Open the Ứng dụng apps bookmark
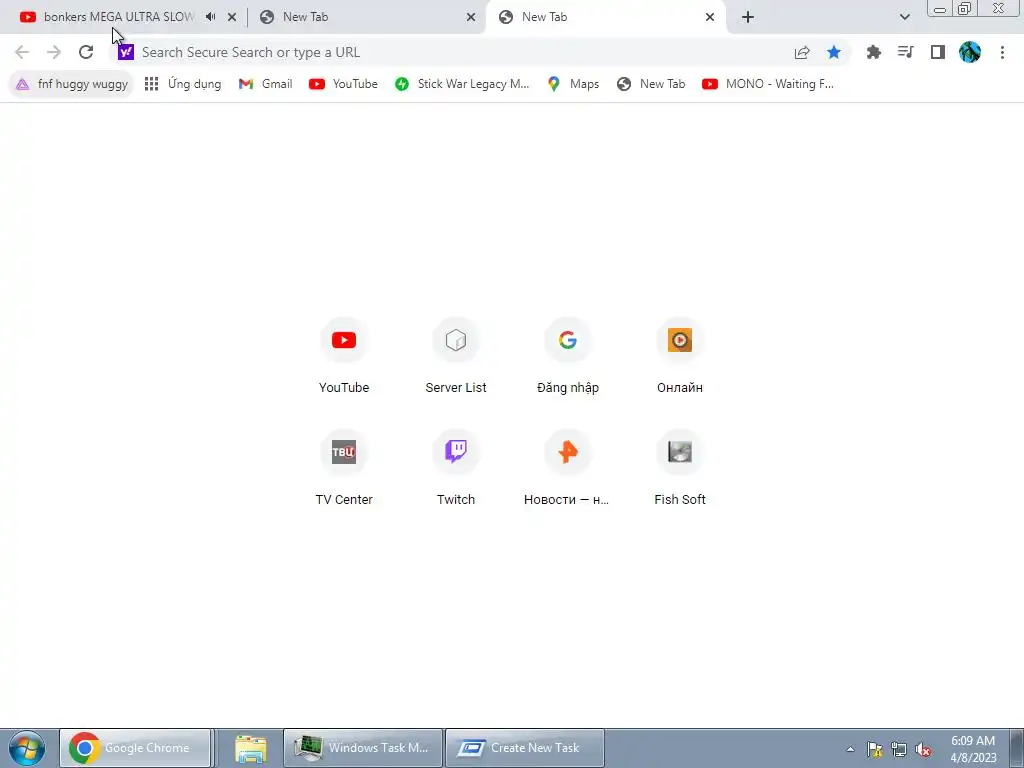Viewport: 1024px width, 768px height. coord(183,84)
